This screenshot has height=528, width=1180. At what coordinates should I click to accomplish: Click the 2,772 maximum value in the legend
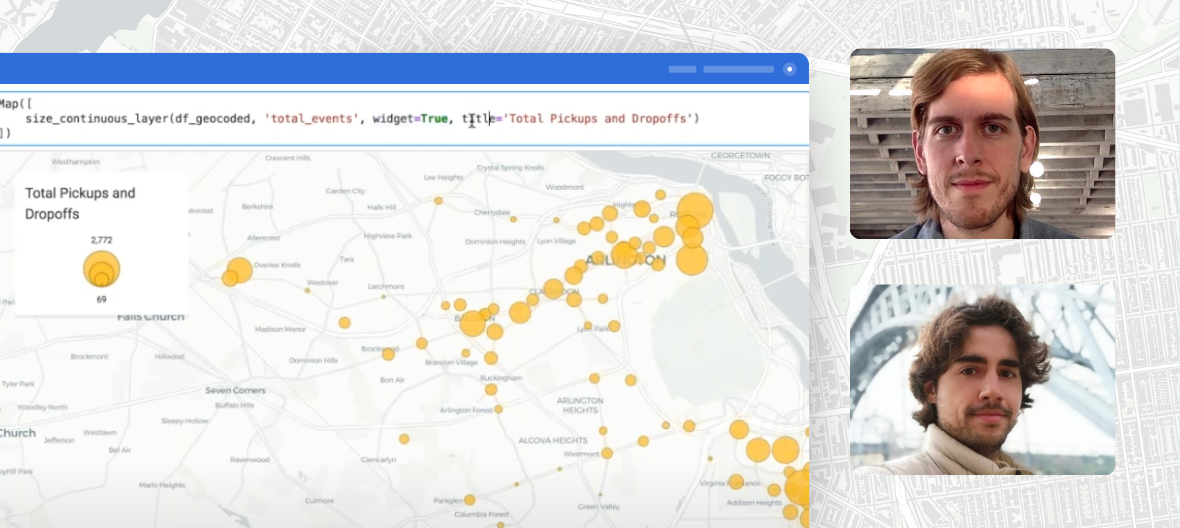point(101,241)
